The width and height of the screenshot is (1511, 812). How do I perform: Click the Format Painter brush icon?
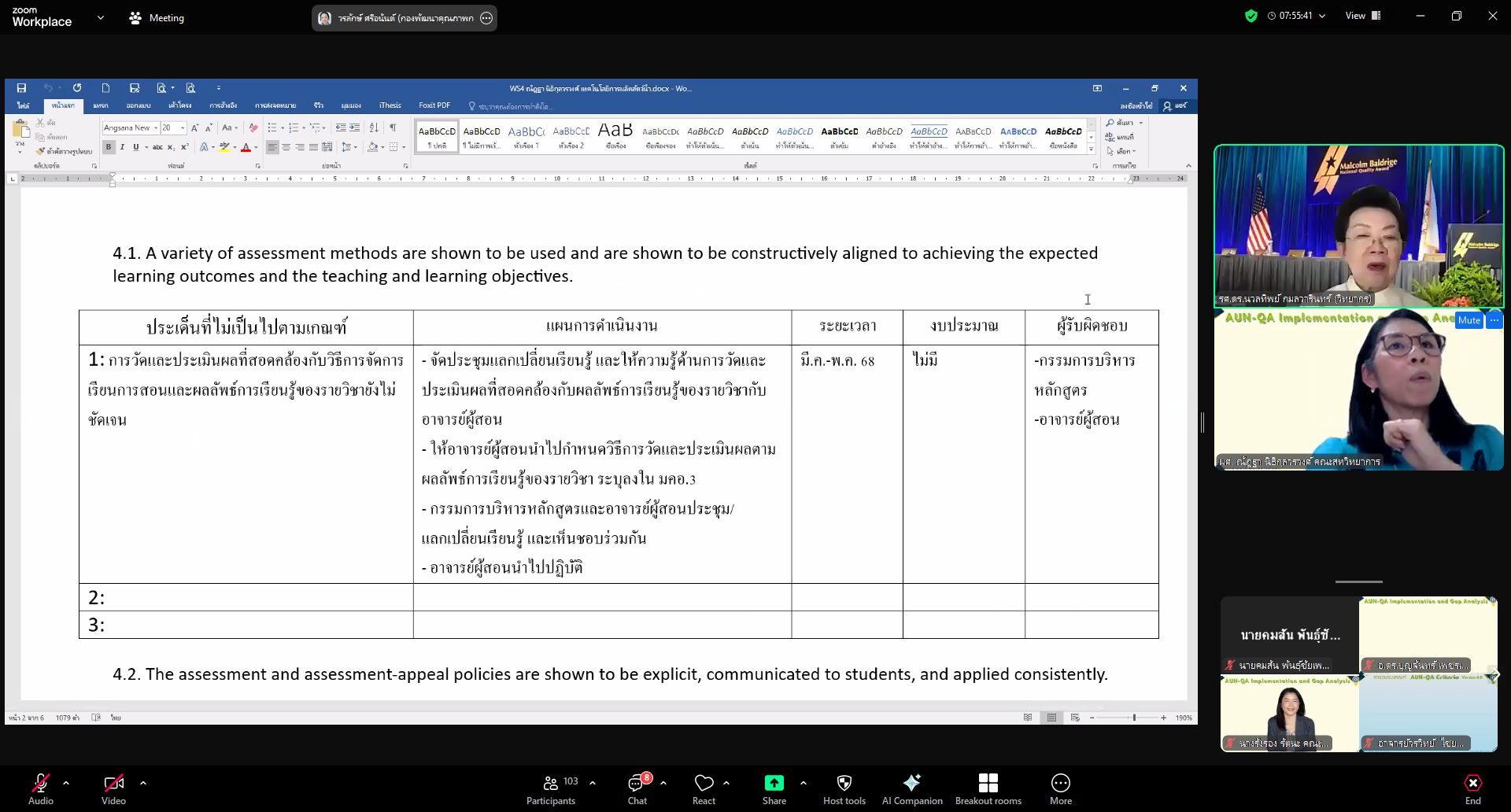point(41,151)
